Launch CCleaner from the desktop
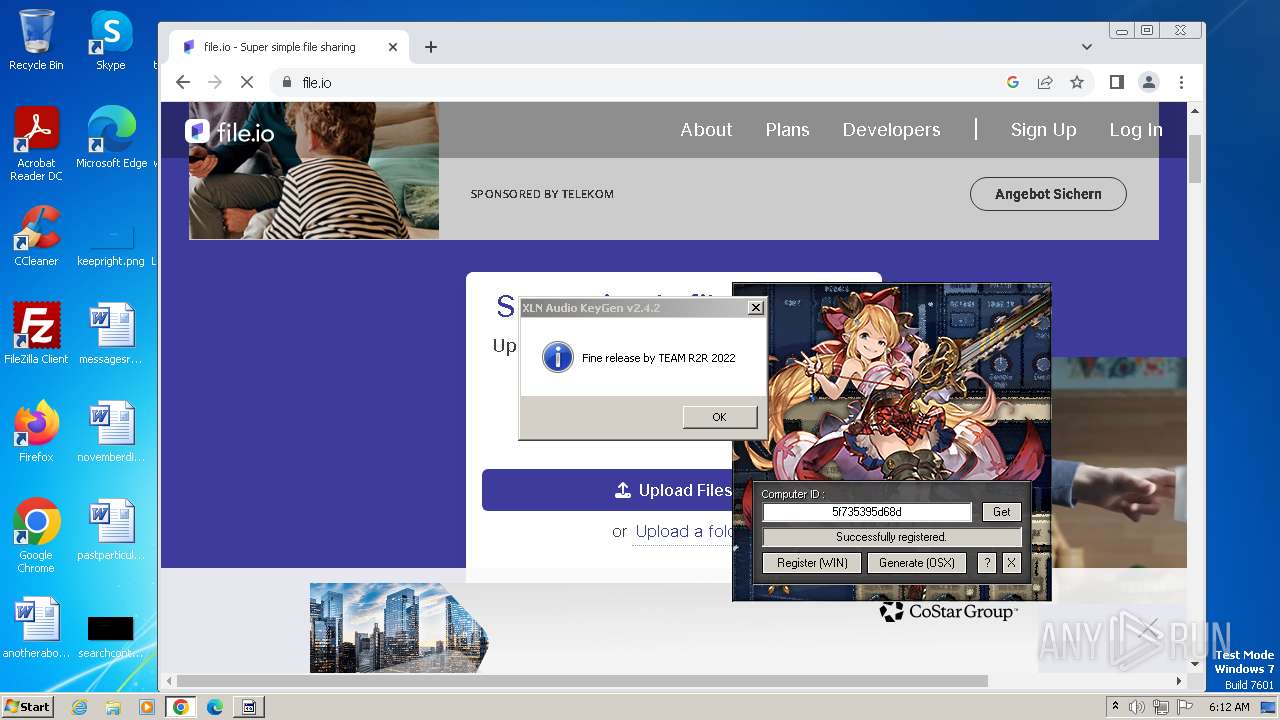1280x720 pixels. 36,236
